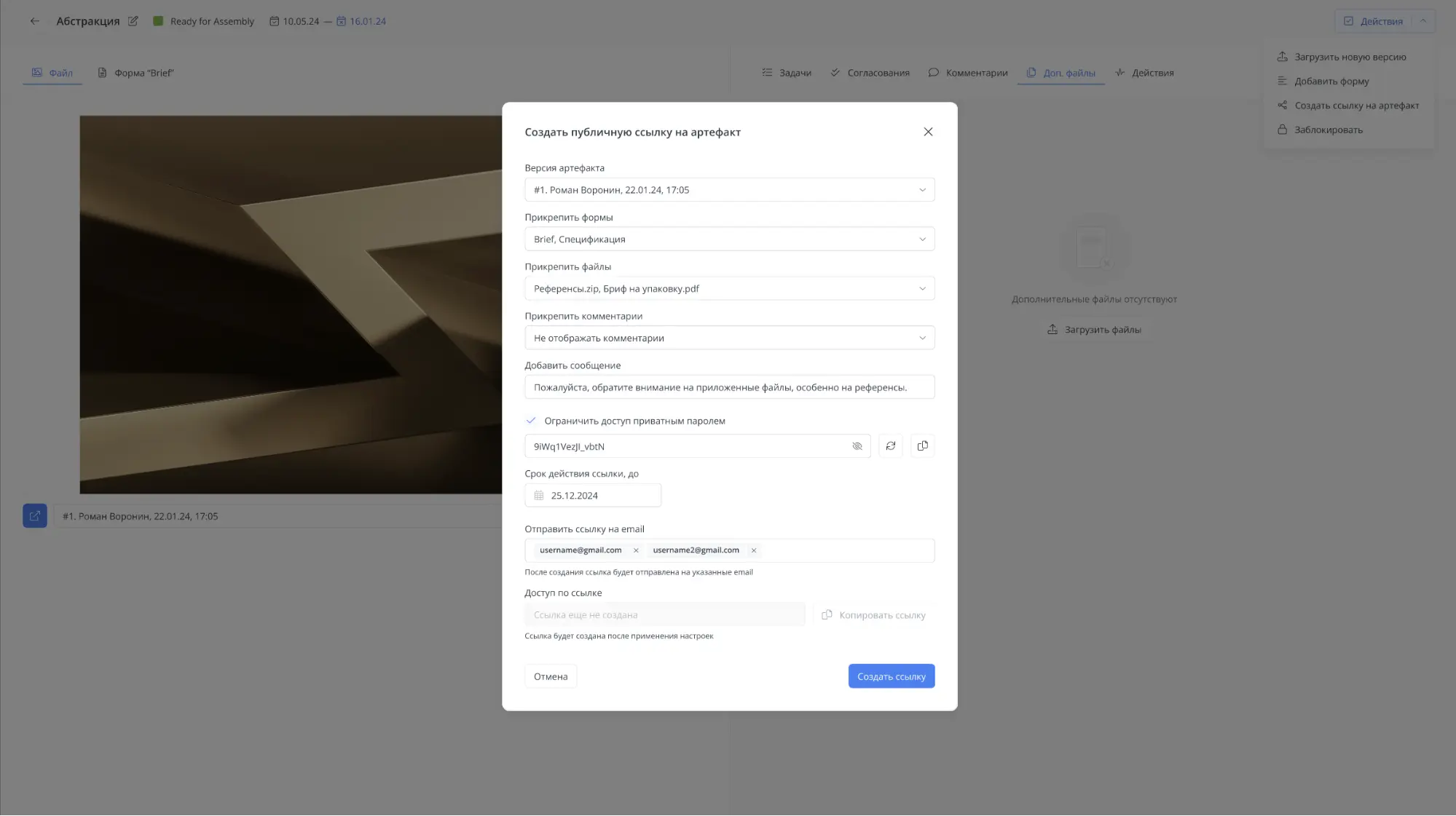Screen dimensions: 1456x816
Task: Click the copy icon in Копировать ссылку
Action: (x=827, y=615)
